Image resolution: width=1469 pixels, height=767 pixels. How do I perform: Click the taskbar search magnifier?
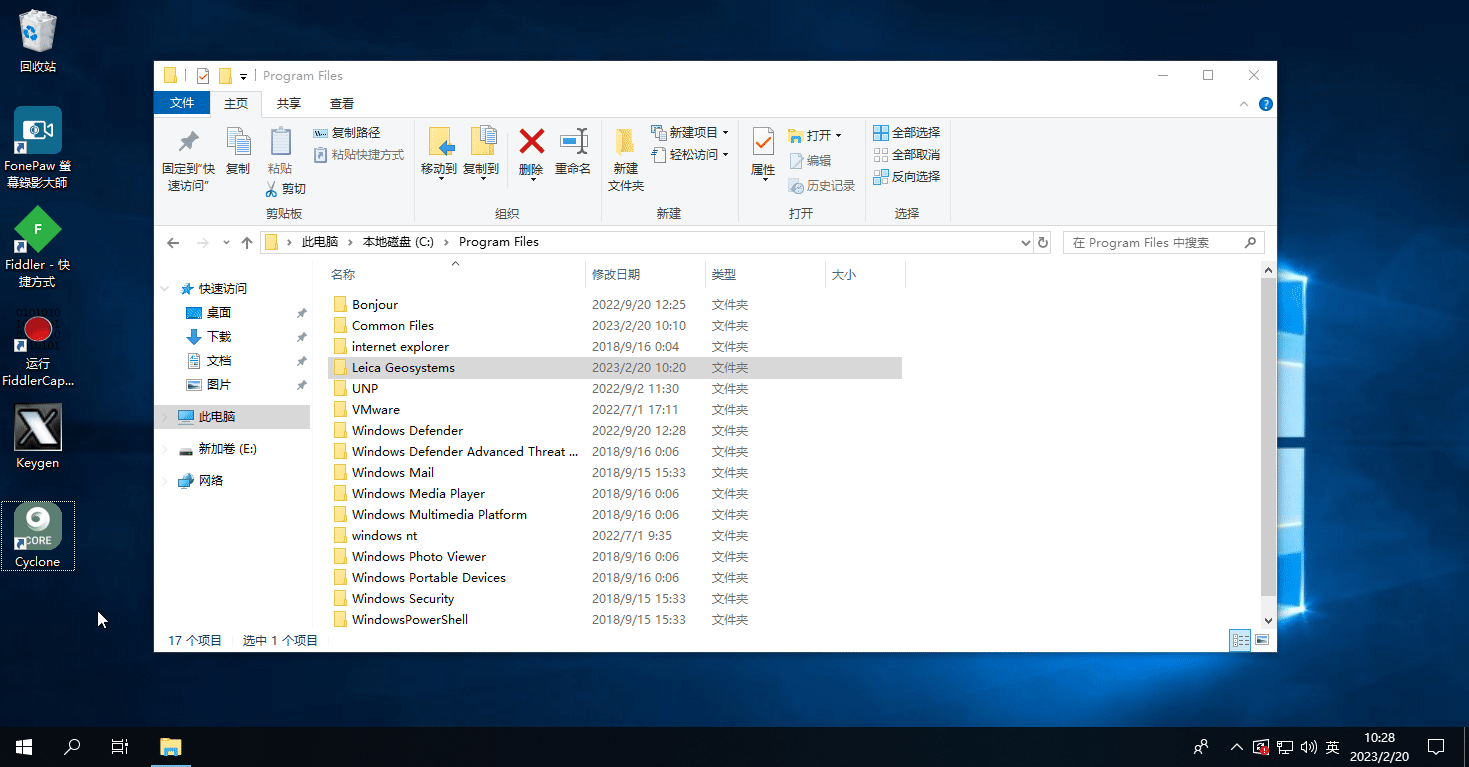[x=72, y=747]
